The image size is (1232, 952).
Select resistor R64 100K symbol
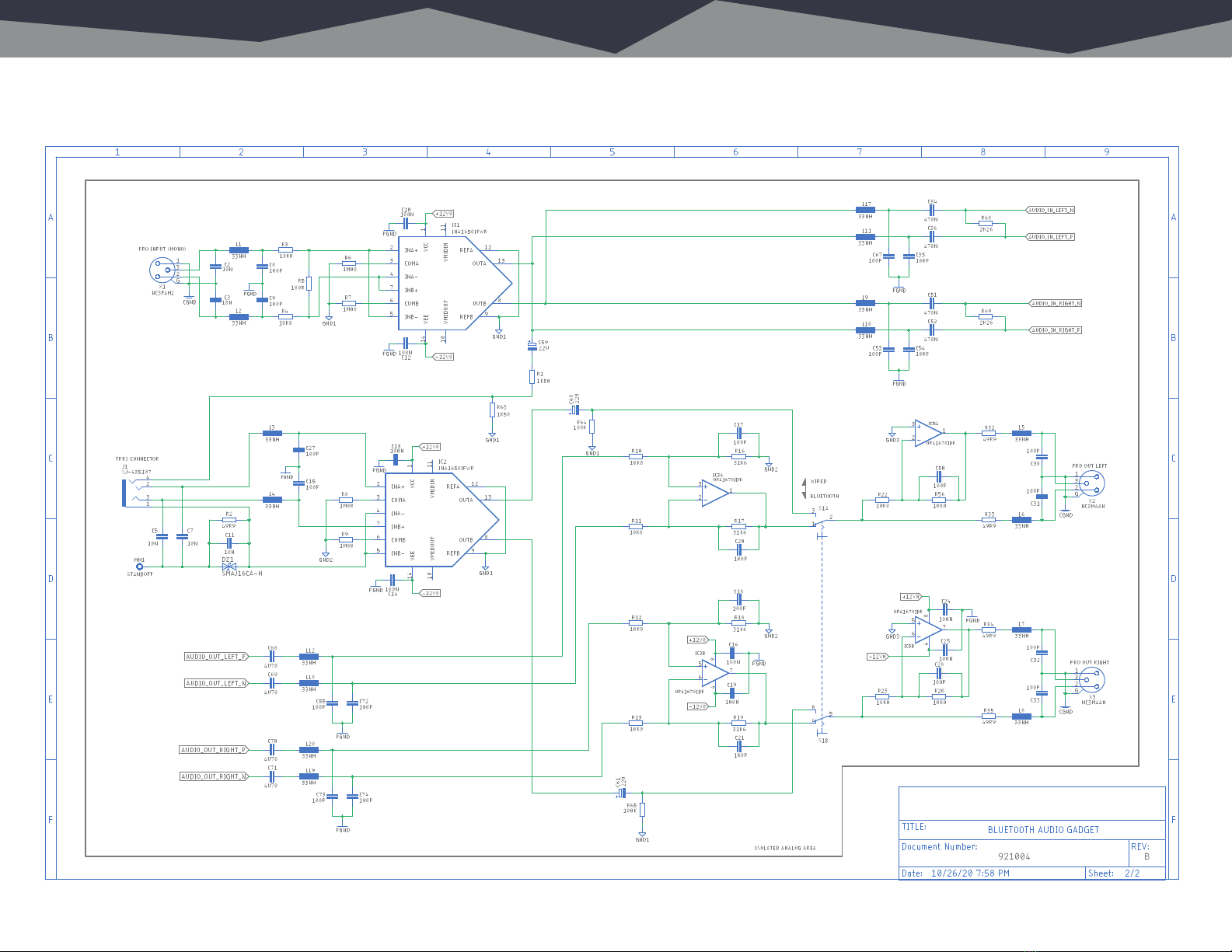592,426
